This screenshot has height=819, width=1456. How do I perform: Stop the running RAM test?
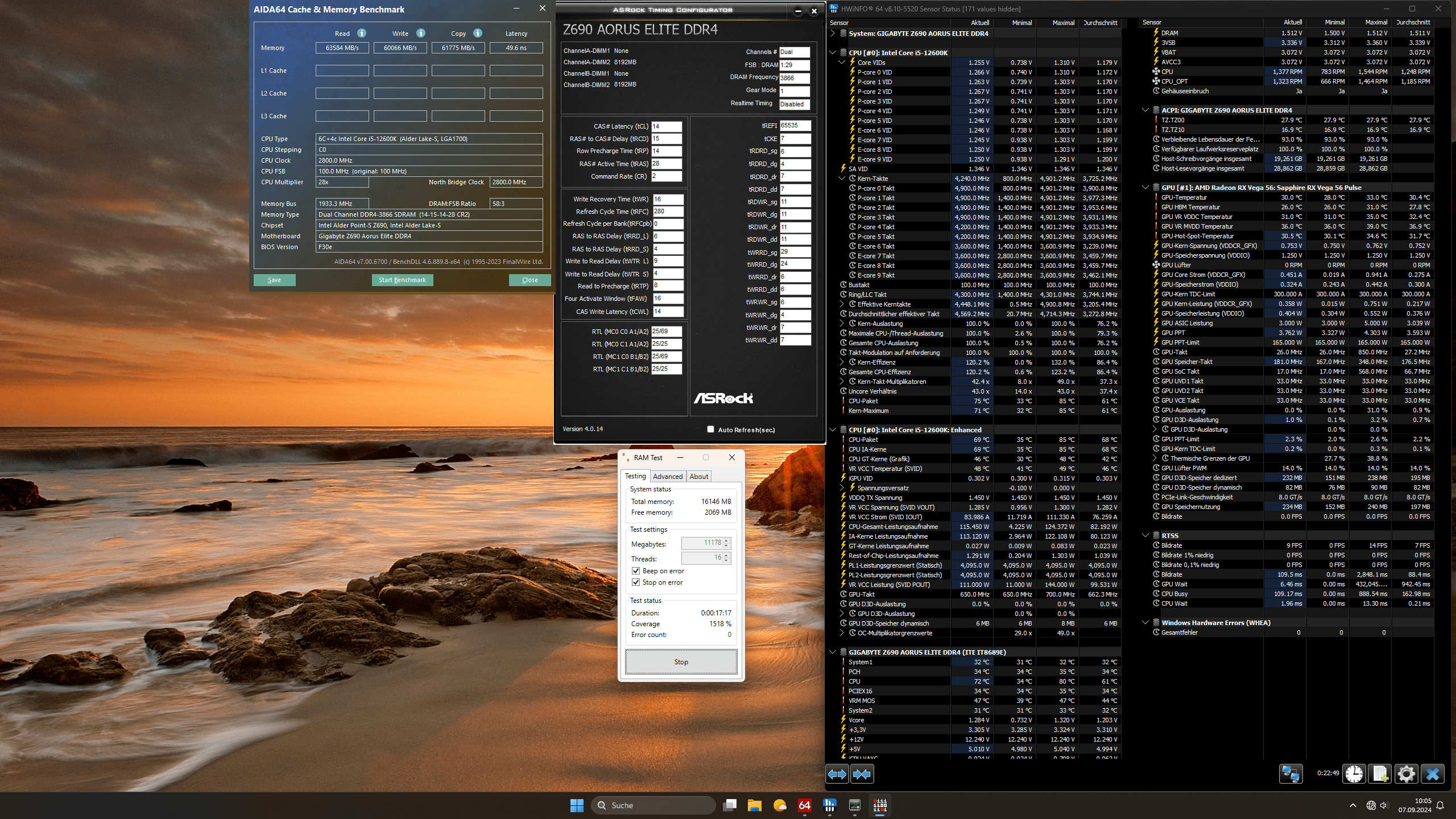point(681,662)
